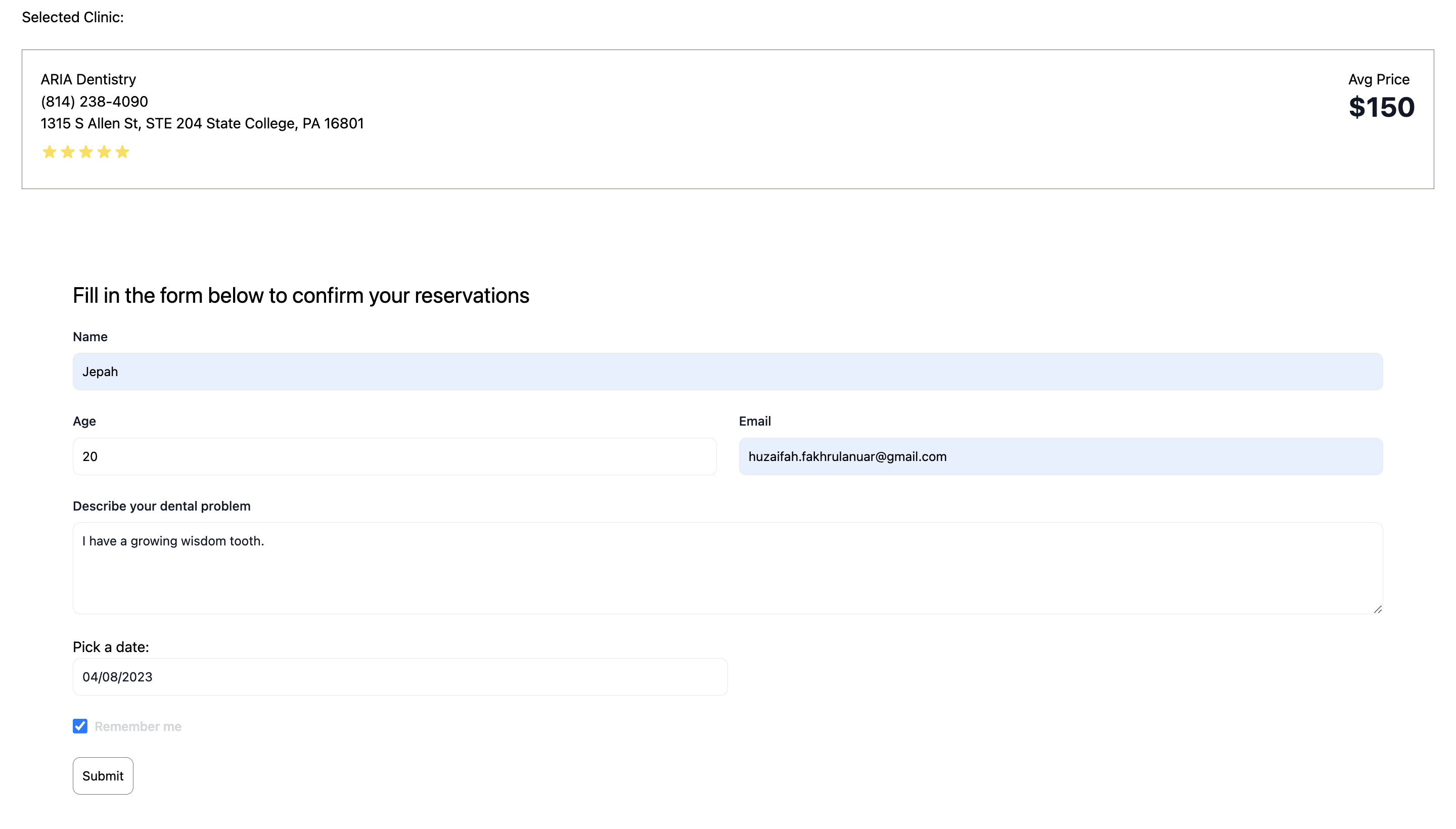This screenshot has height=829, width=1456.
Task: Select the Email input field
Action: coord(1060,456)
